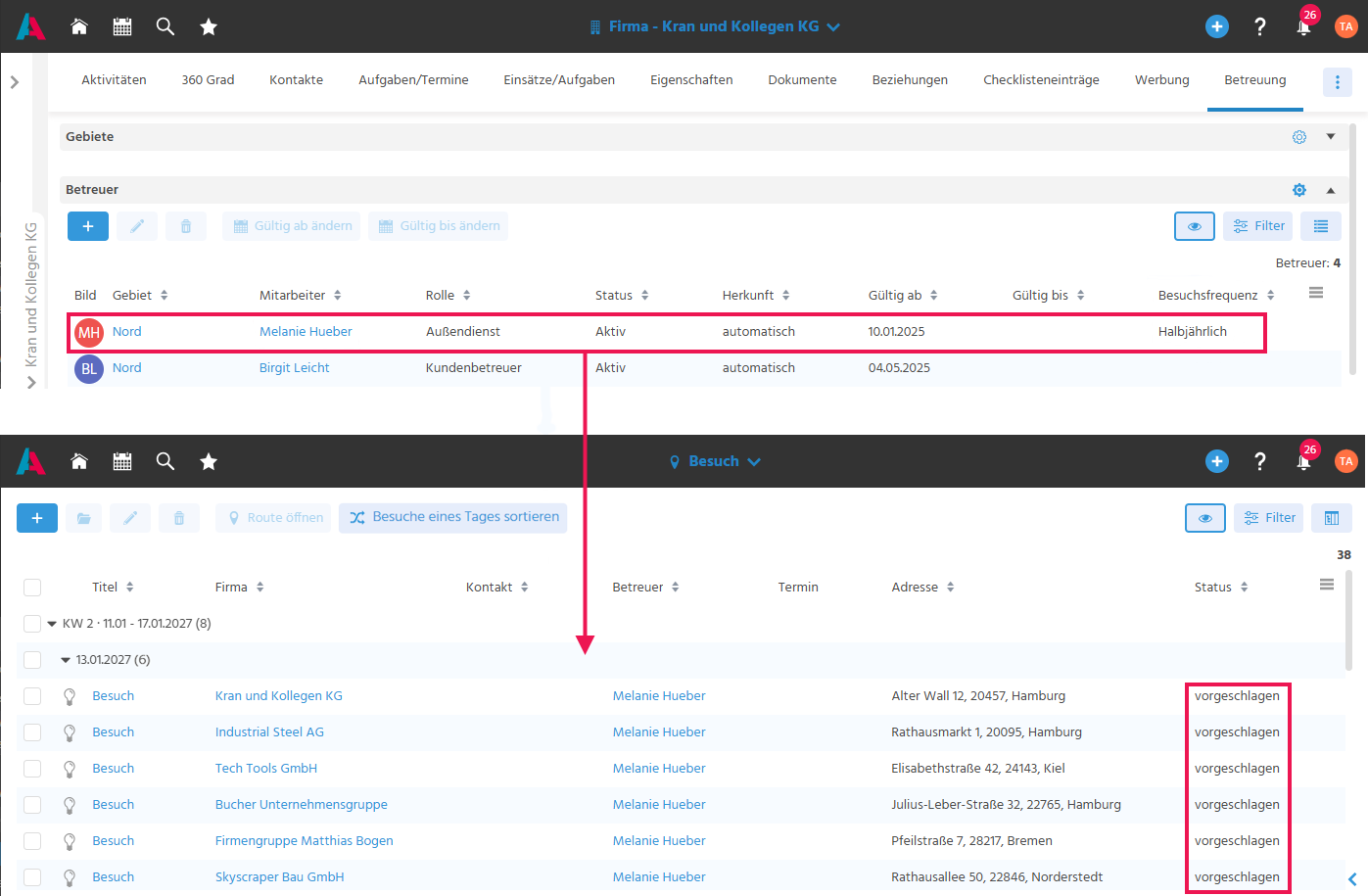Image resolution: width=1368 pixels, height=896 pixels.
Task: Check the select-all checkbox in Besuch table header
Action: [32, 588]
